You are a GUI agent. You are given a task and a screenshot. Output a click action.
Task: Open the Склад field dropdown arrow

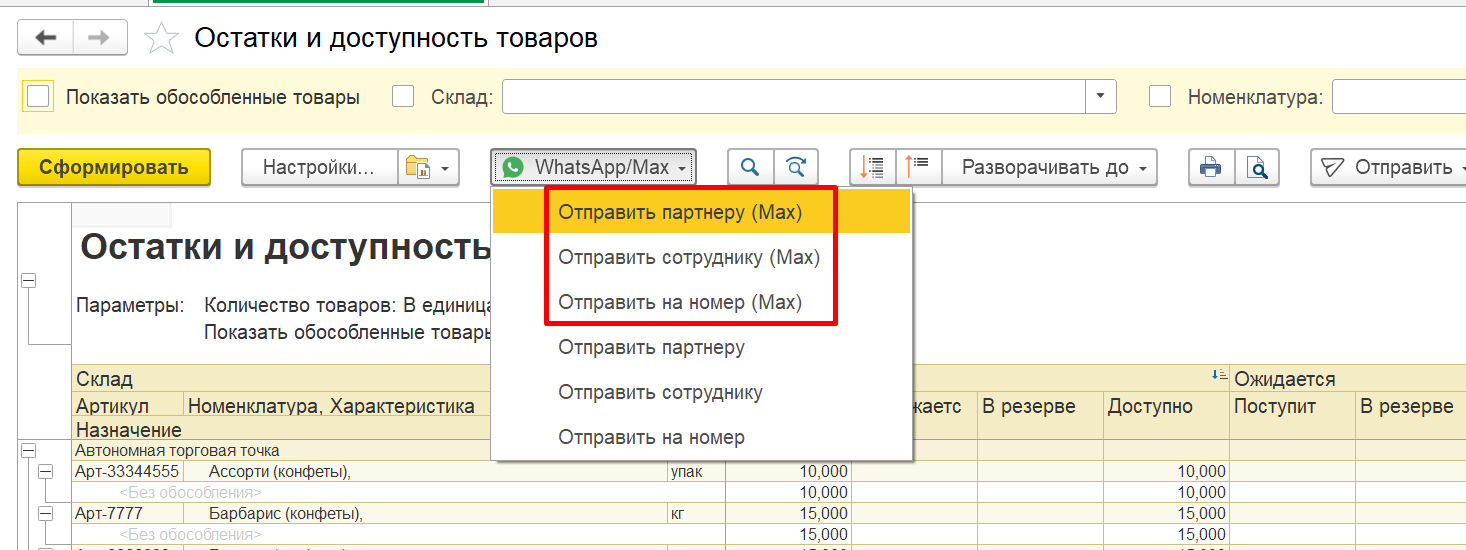[x=1101, y=97]
